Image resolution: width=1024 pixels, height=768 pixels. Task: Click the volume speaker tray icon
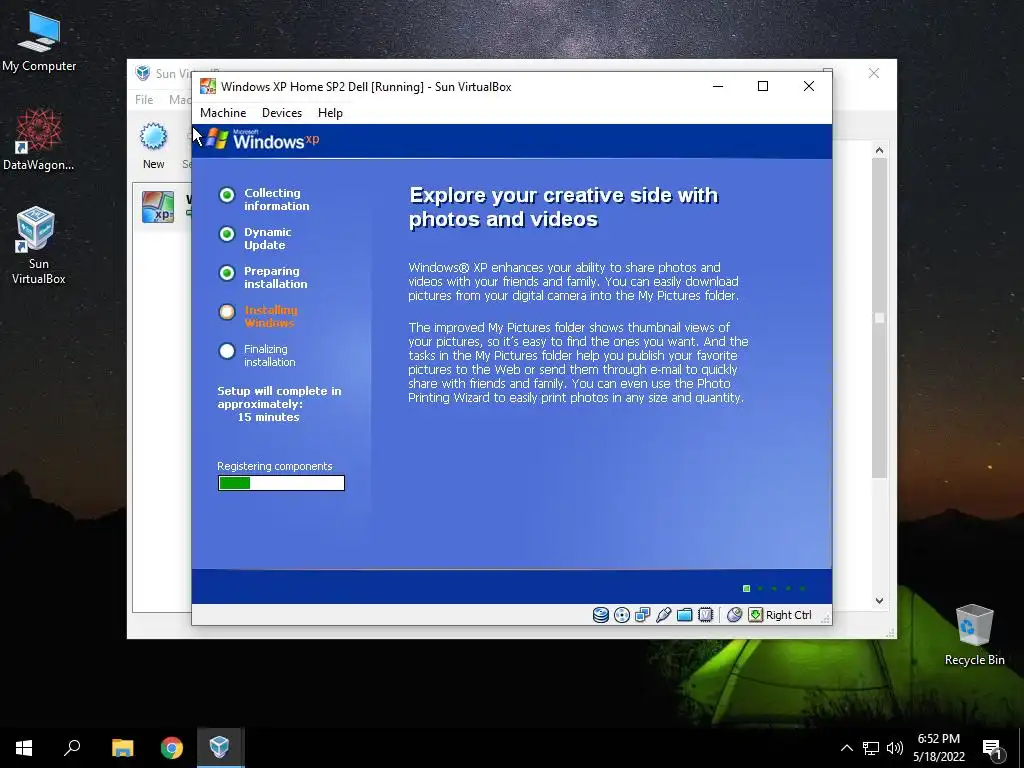pyautogui.click(x=895, y=748)
